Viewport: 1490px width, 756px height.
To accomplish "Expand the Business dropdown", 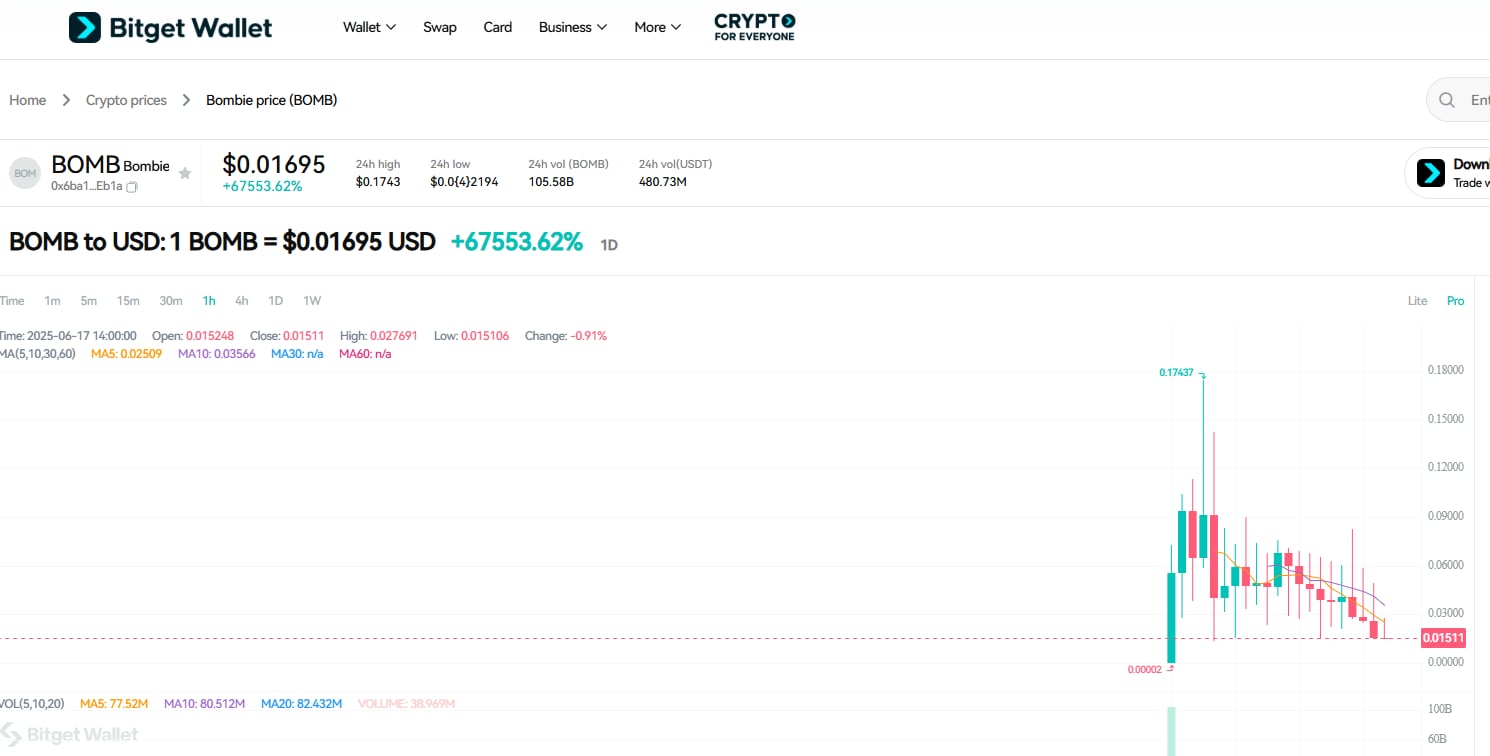I will pyautogui.click(x=572, y=27).
